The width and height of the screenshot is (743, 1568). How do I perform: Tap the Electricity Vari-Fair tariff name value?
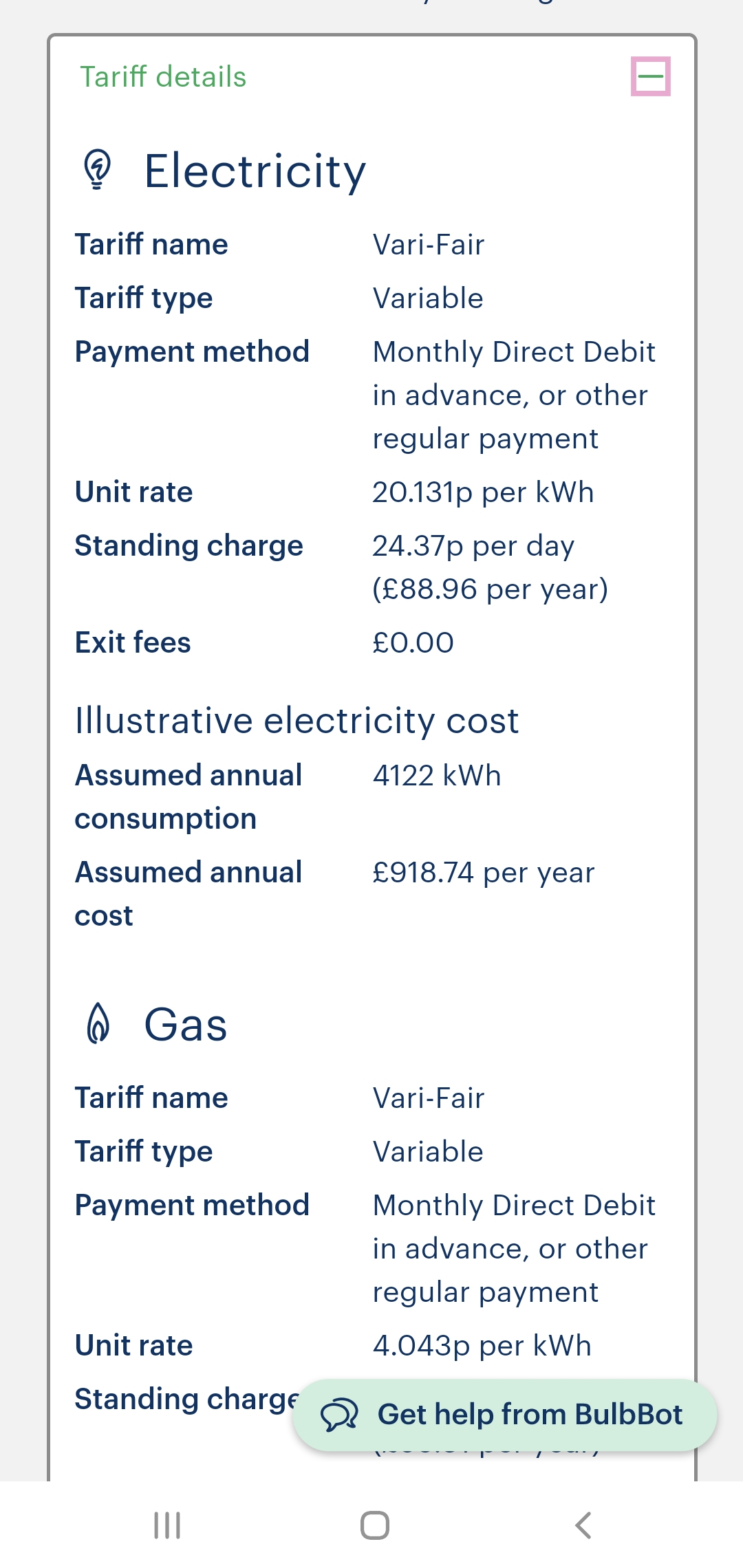[429, 245]
